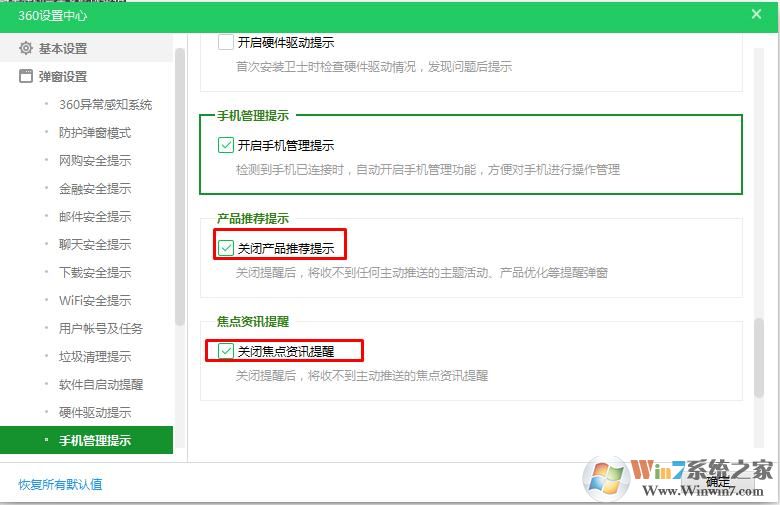Close the 360设置中心 dialog
Screen dimensions: 780x505
756,14
